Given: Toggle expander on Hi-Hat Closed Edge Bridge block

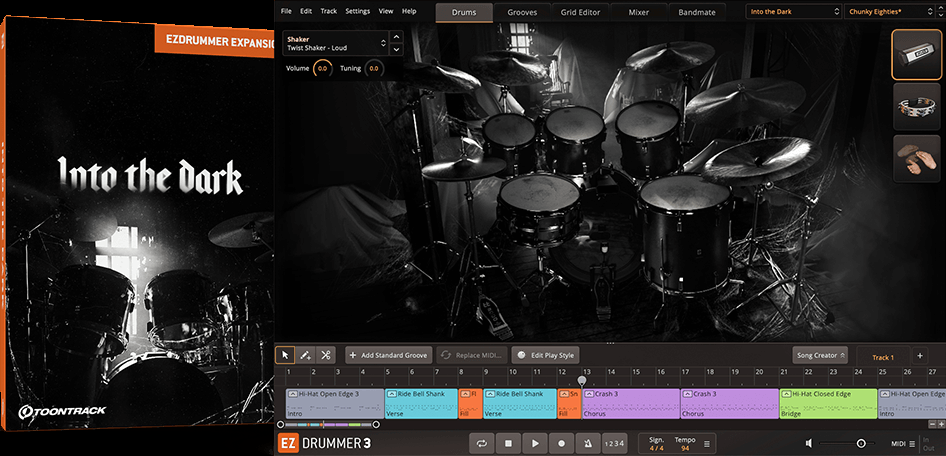Looking at the screenshot, I should click(786, 394).
